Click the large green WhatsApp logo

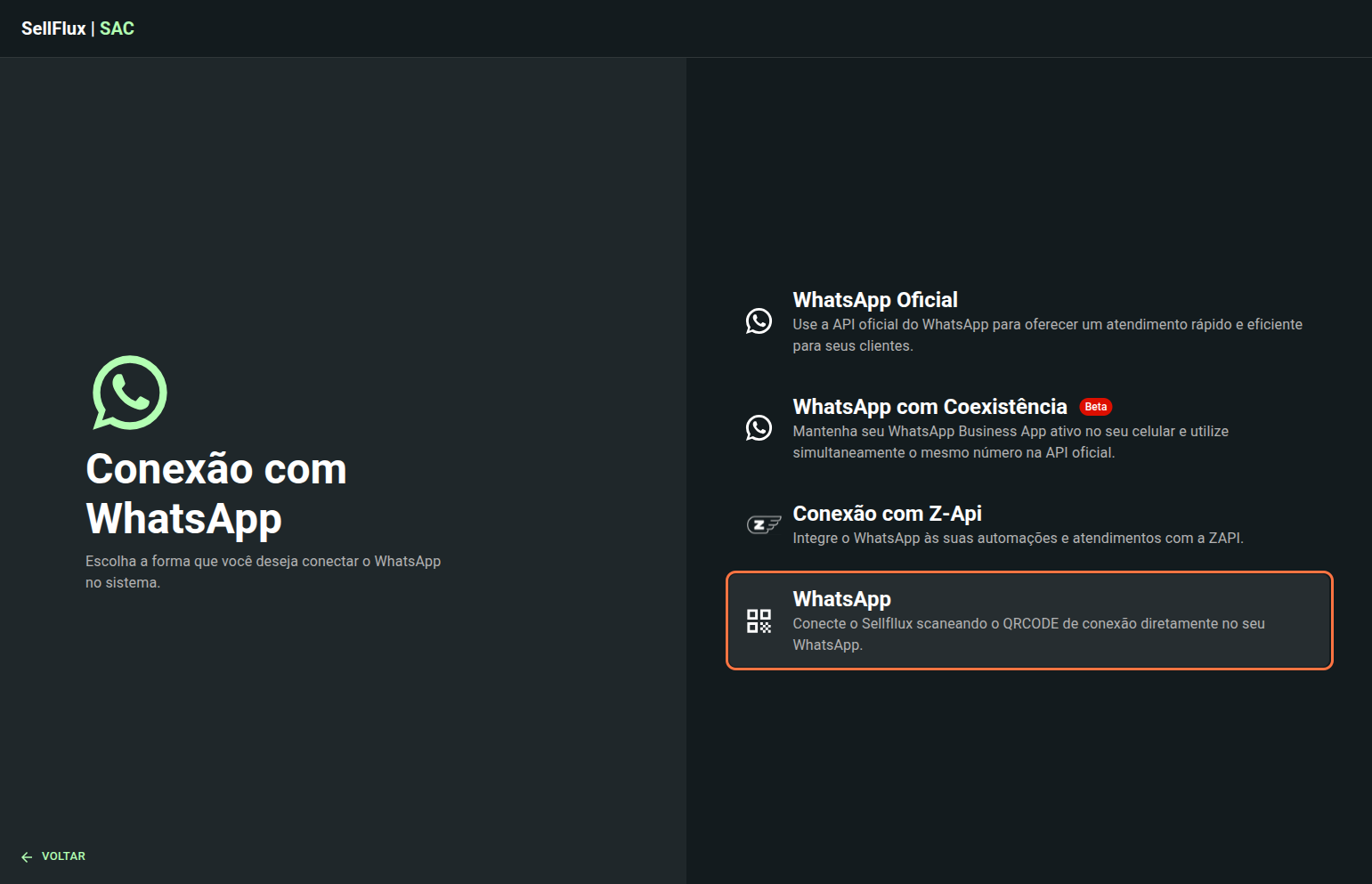pos(130,393)
